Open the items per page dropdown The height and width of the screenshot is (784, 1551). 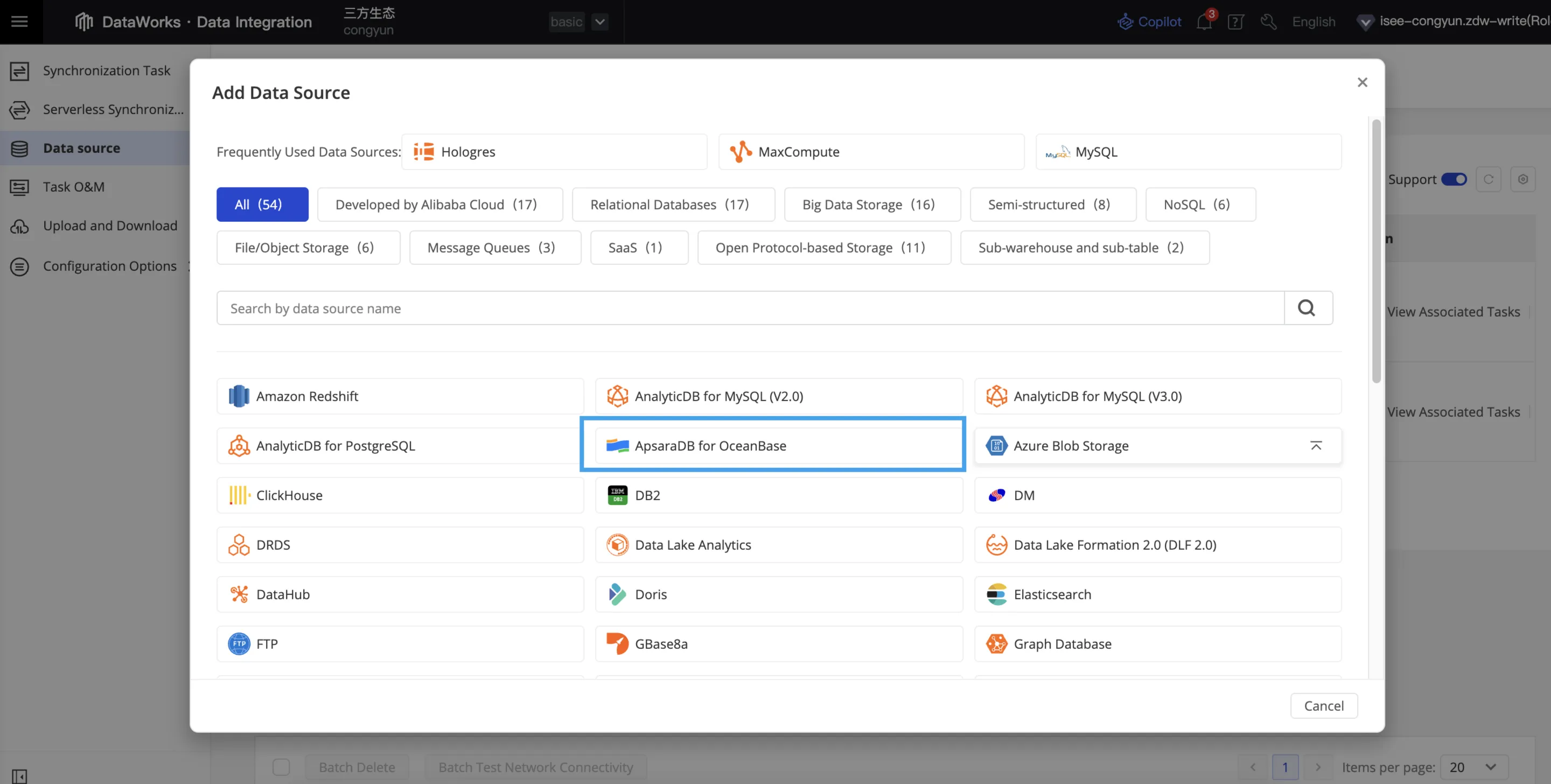tap(1473, 767)
